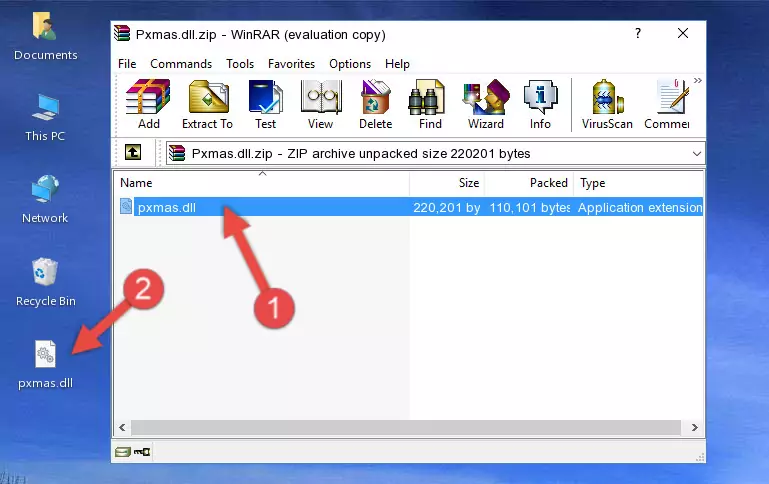Image resolution: width=769 pixels, height=484 pixels.
Task: Open the View file tool
Action: pyautogui.click(x=321, y=104)
